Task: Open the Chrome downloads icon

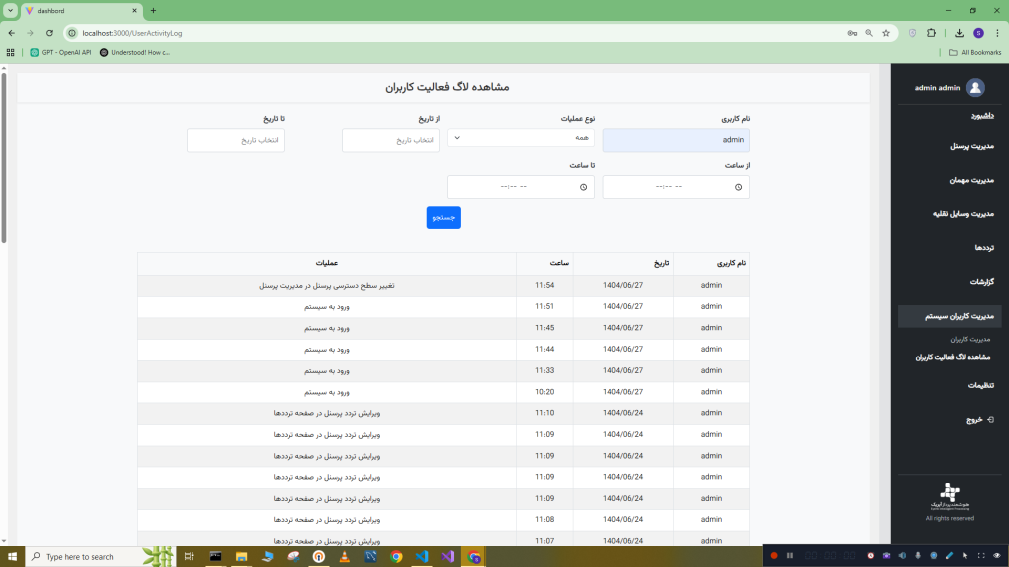Action: pyautogui.click(x=960, y=33)
